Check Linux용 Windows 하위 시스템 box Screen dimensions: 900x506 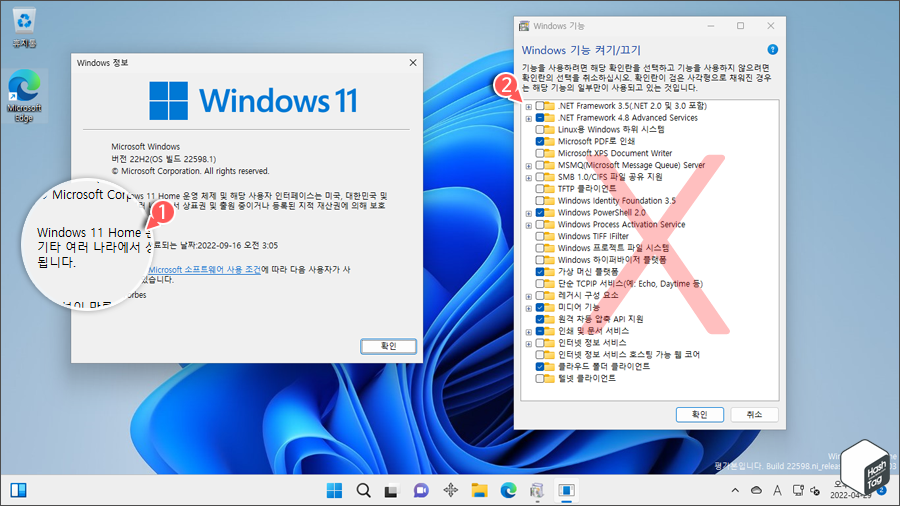pos(540,130)
